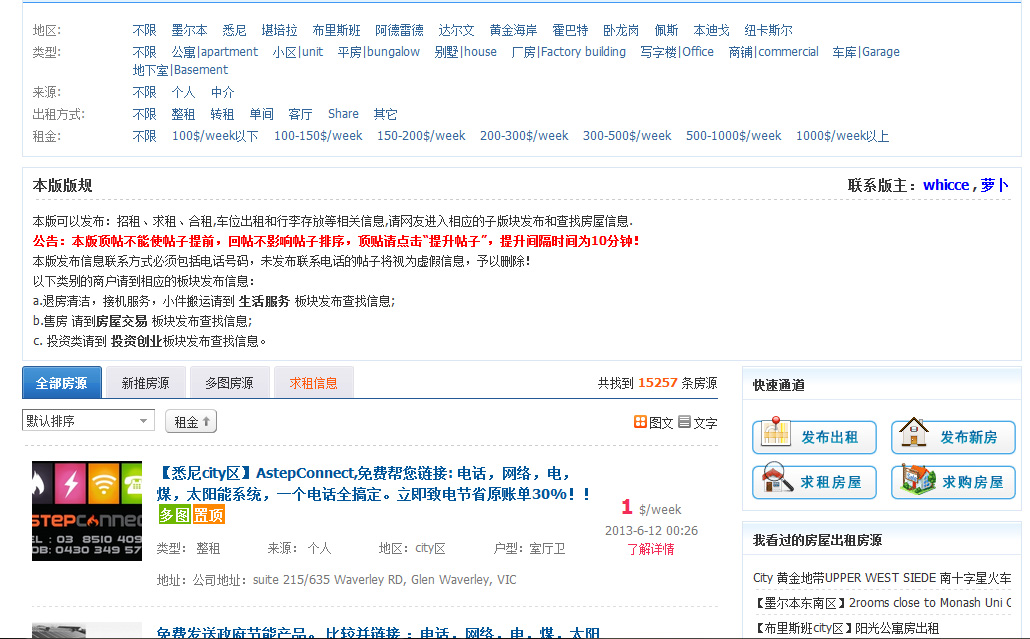Choose 地下室|Basement type filter
Screen dimensions: 1030x639
pos(180,70)
